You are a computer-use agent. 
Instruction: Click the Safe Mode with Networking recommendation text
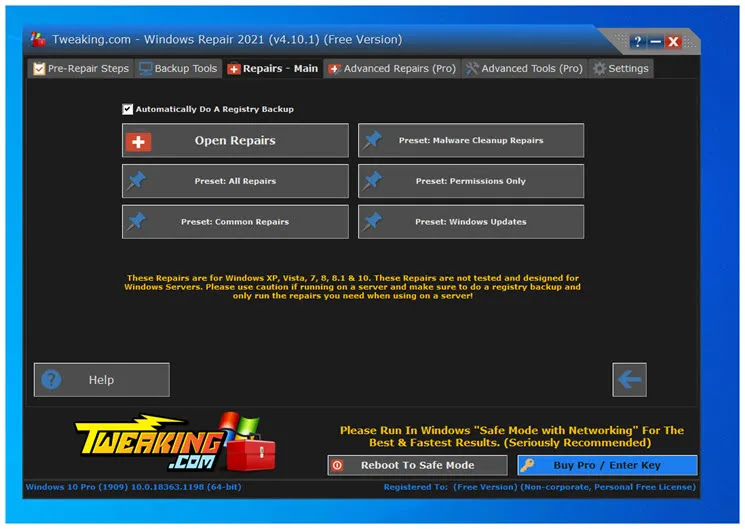512,437
